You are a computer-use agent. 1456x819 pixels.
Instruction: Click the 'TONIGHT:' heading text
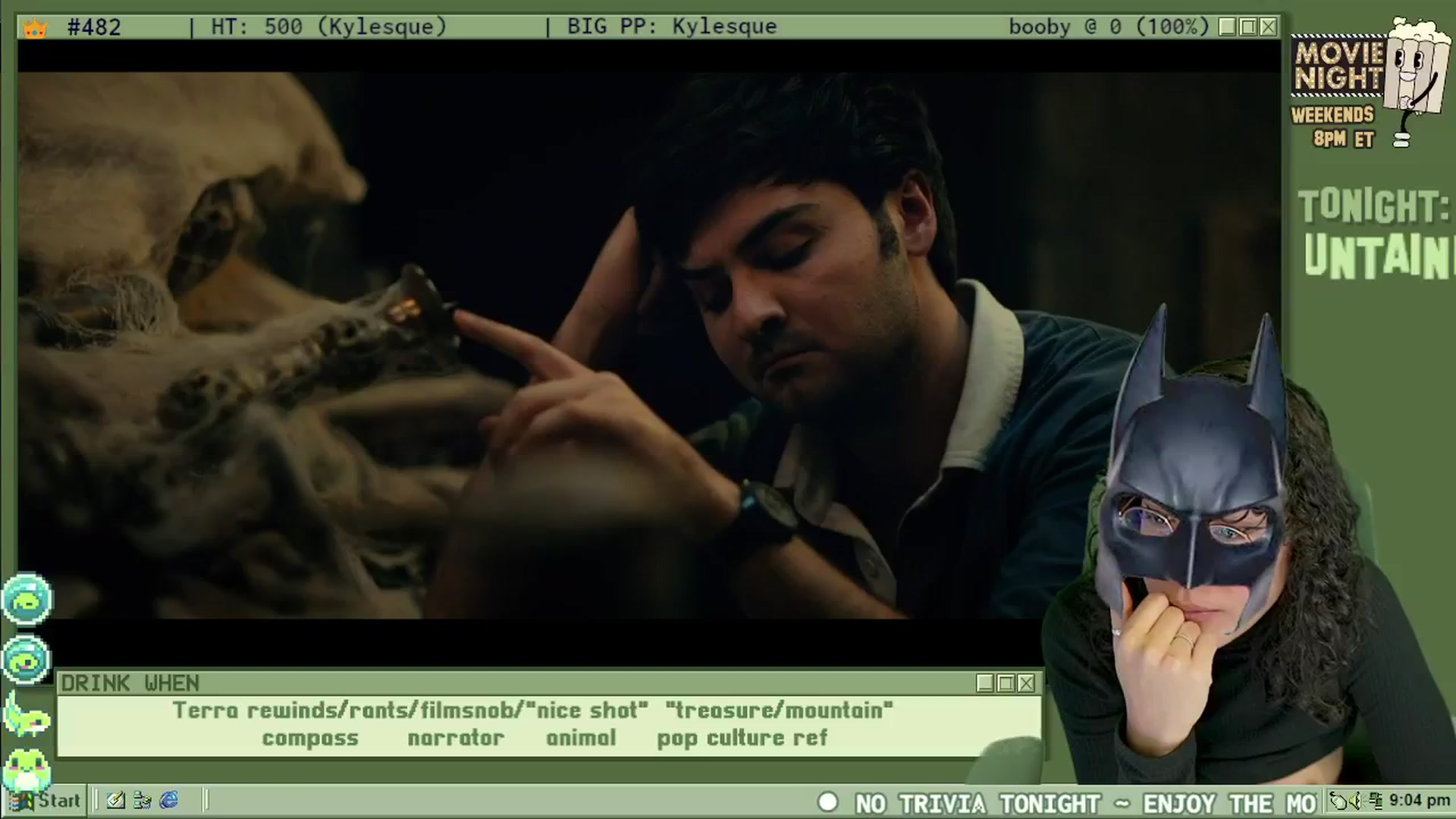1375,207
